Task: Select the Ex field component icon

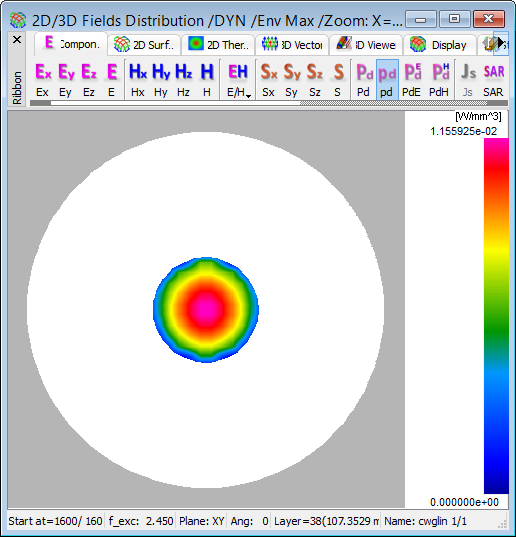Action: coord(43,79)
